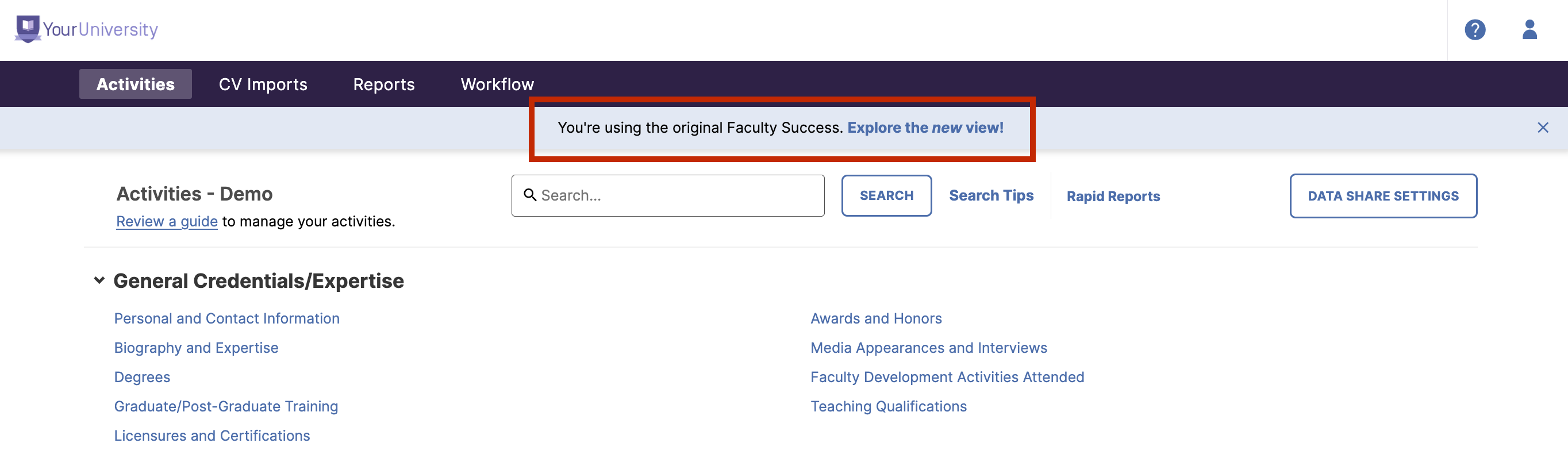The width and height of the screenshot is (1568, 462).
Task: Dismiss the Faculty Success banner with X
Action: (x=1543, y=127)
